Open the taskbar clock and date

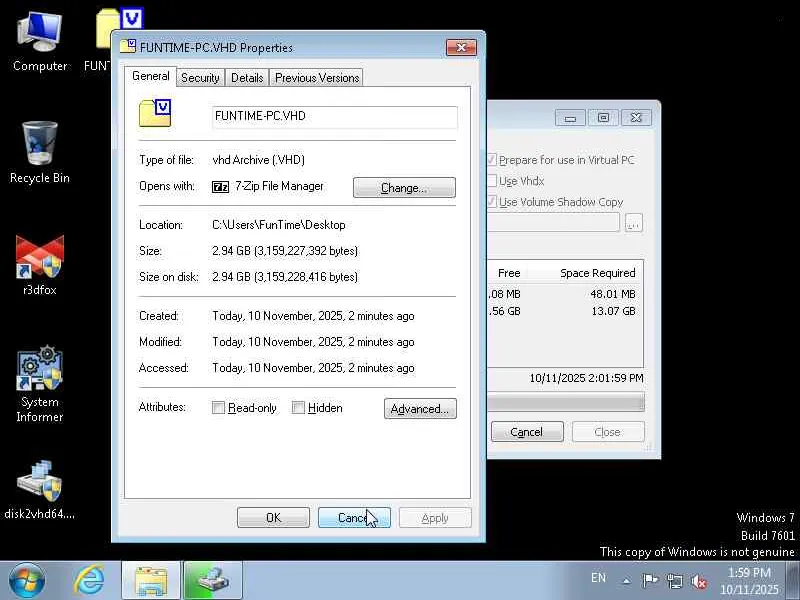[x=749, y=581]
